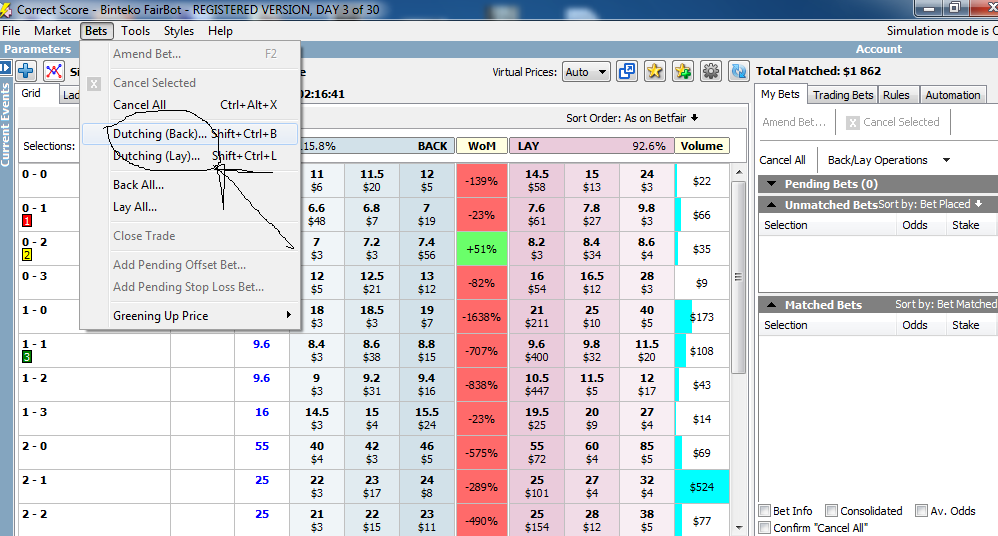
Task: Click the BACK column header
Action: point(432,146)
